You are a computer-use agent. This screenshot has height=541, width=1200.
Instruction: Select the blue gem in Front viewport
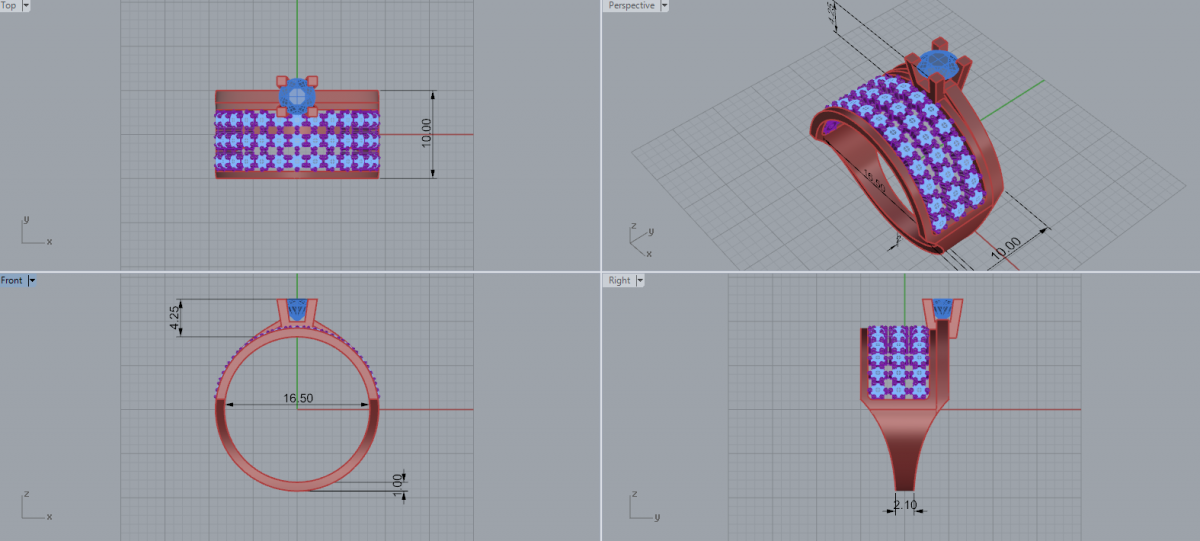pos(297,311)
